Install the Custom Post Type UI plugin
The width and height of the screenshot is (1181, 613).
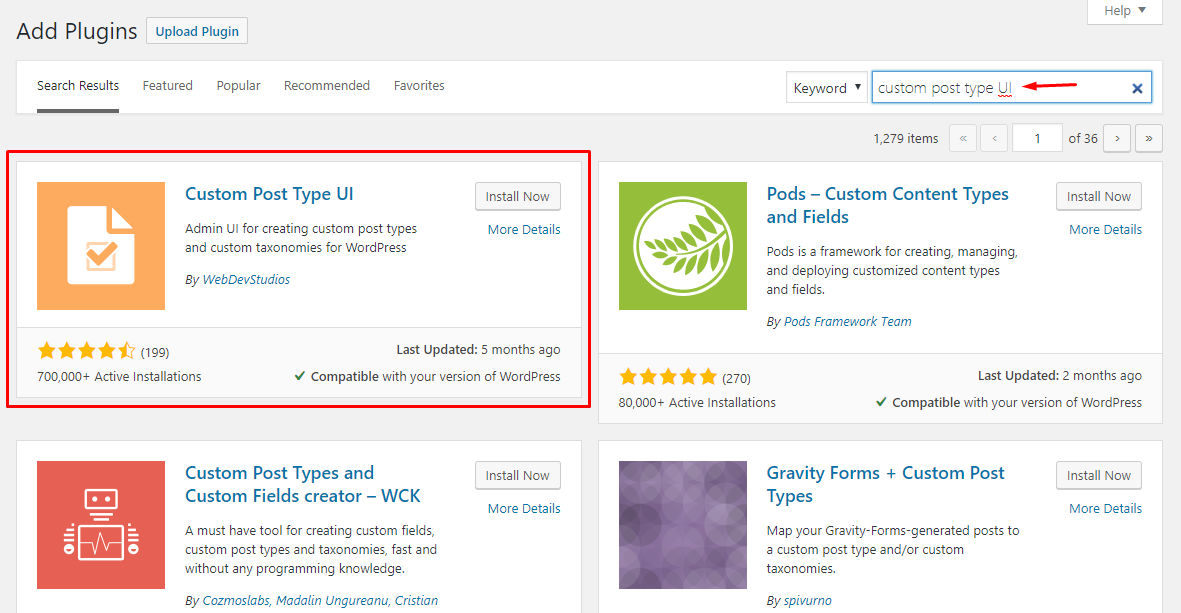click(517, 196)
